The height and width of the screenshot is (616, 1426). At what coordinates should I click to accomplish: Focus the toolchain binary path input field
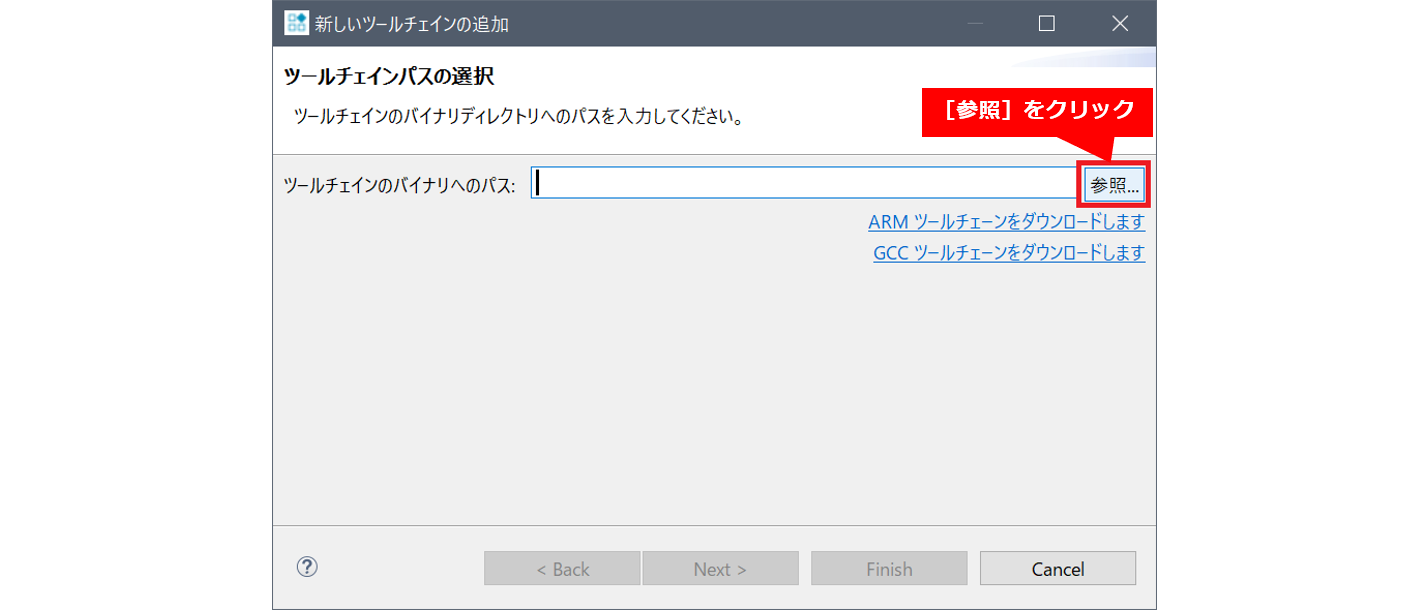(x=802, y=183)
